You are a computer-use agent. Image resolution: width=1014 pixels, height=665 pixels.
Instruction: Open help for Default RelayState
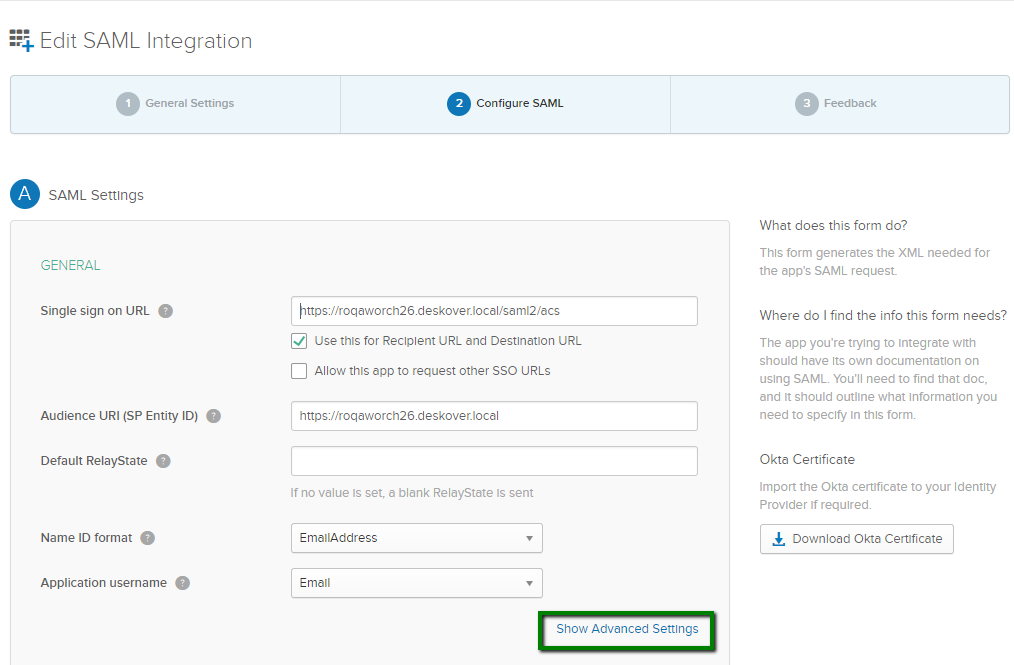click(164, 461)
